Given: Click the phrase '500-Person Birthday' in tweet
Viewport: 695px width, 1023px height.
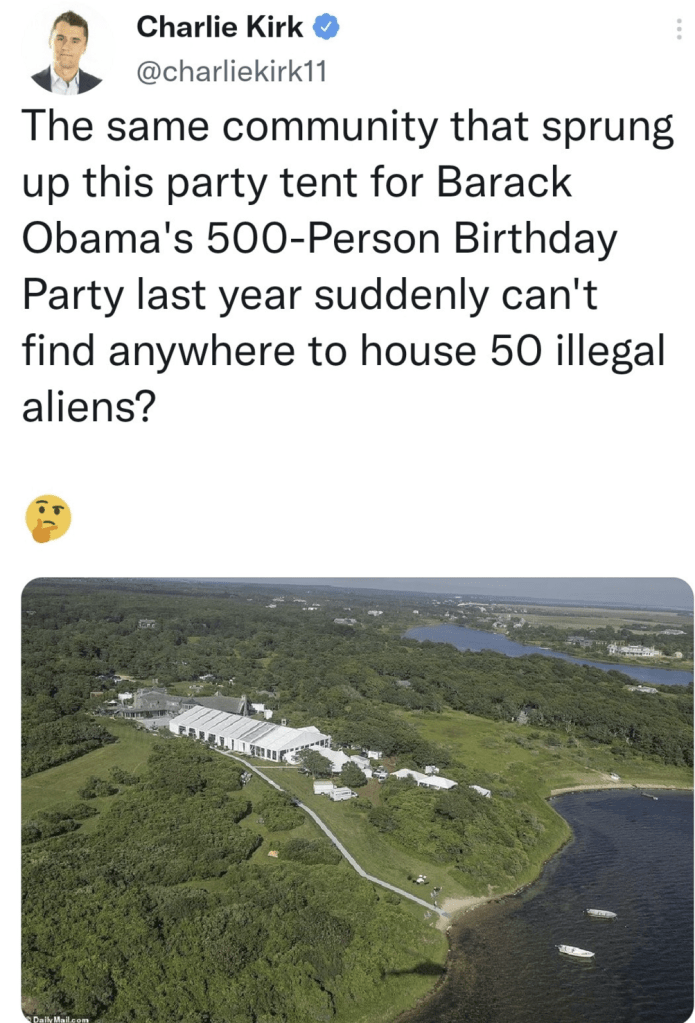Looking at the screenshot, I should tap(411, 239).
